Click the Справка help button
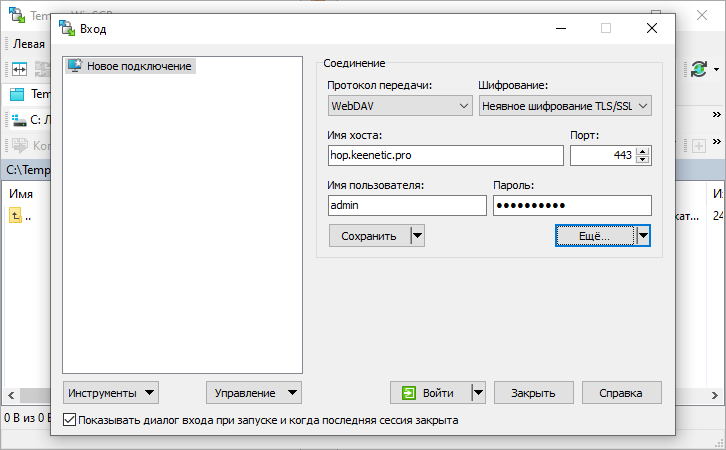The image size is (726, 450). click(621, 393)
